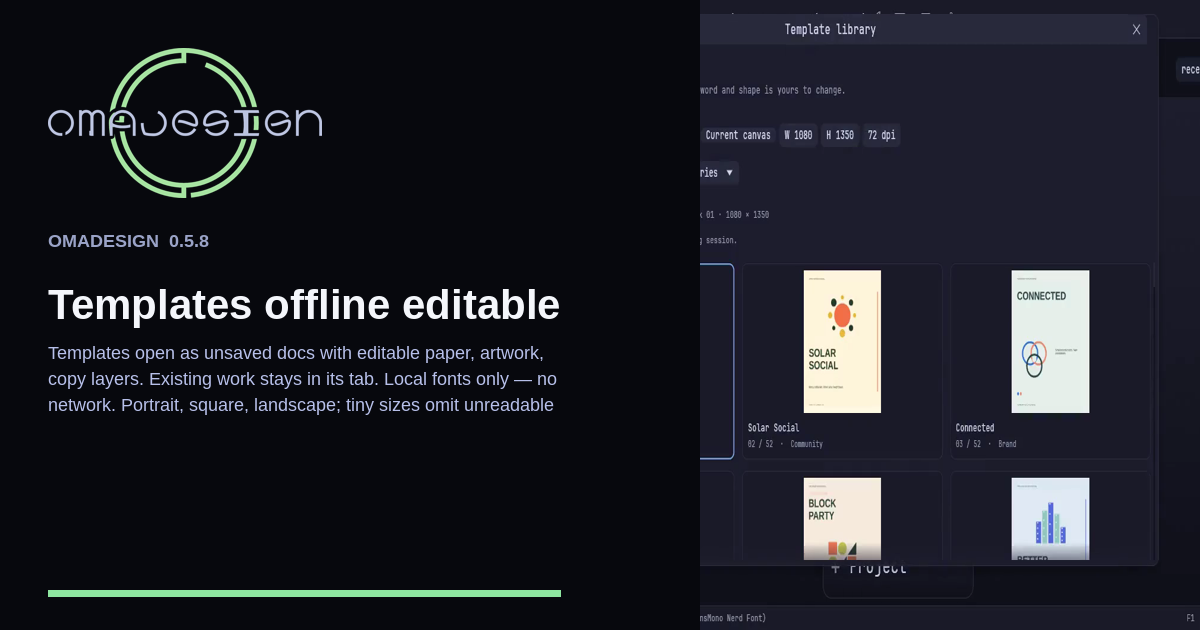Click the OMADESIGN circular logo
Viewport: 1200px width, 630px height.
[x=184, y=123]
